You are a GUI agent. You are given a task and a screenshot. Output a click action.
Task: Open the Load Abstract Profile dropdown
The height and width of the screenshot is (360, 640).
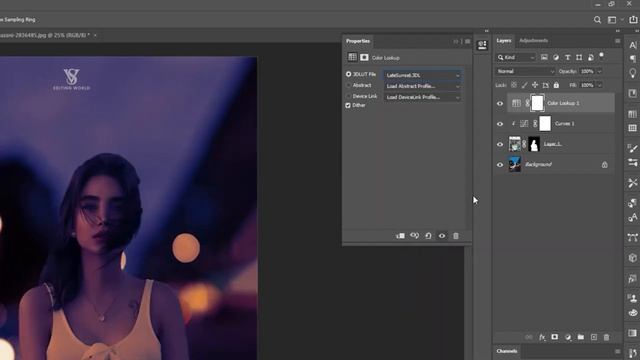point(422,86)
